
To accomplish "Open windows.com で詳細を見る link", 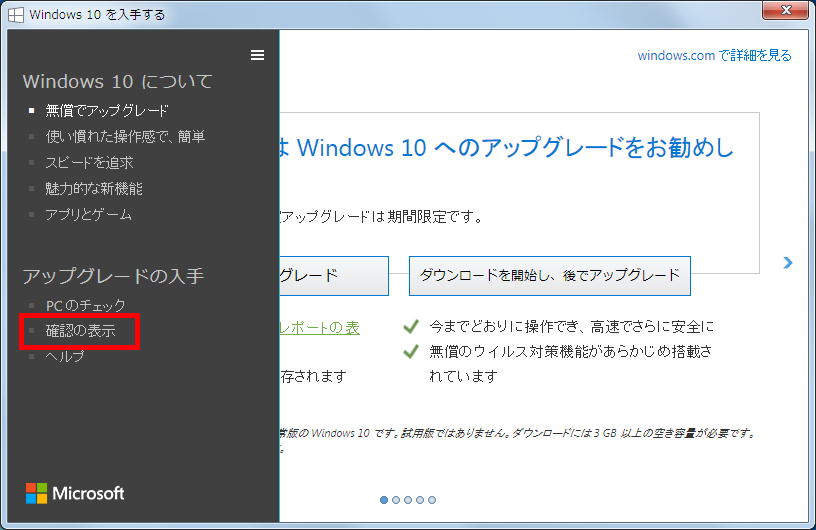I will [x=714, y=55].
